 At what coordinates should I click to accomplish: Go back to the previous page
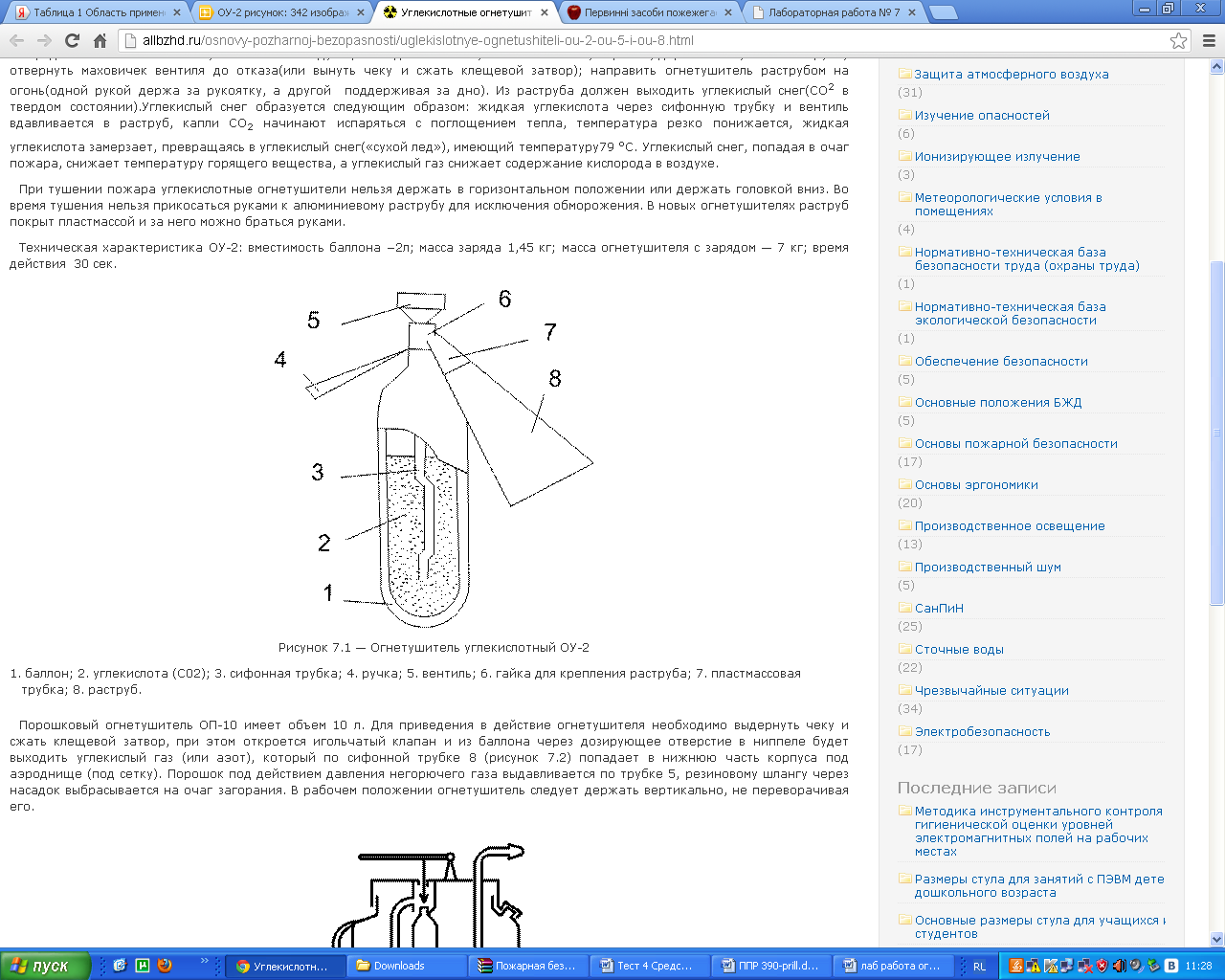coord(16,40)
